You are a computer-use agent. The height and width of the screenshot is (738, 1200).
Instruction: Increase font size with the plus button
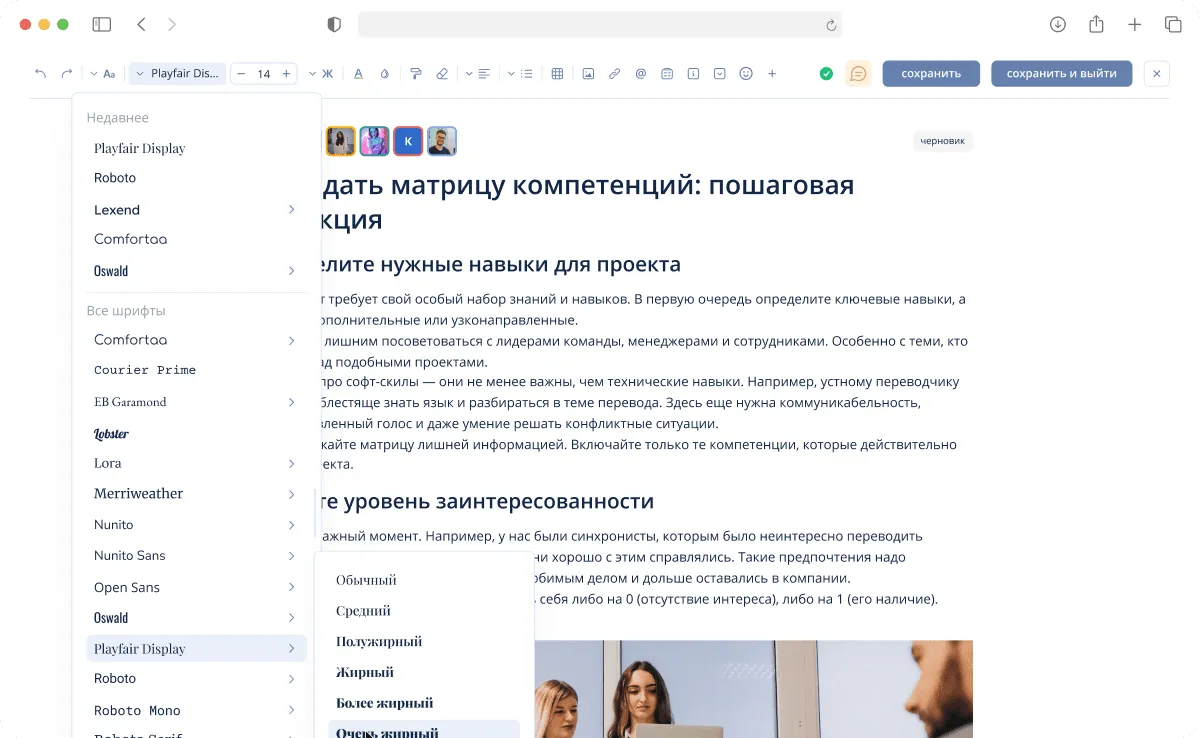[287, 73]
